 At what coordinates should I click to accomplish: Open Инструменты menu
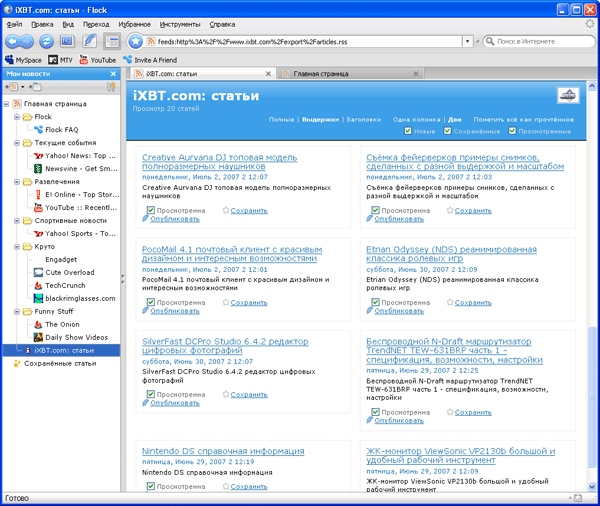pos(180,24)
